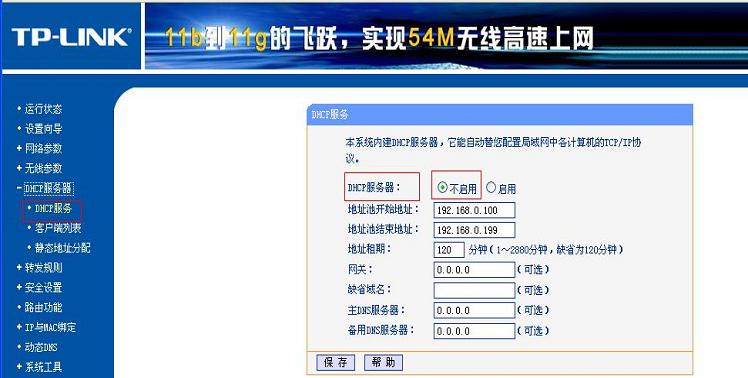Expand the 系统工具 menu
This screenshot has height=378, width=748.
(40, 367)
